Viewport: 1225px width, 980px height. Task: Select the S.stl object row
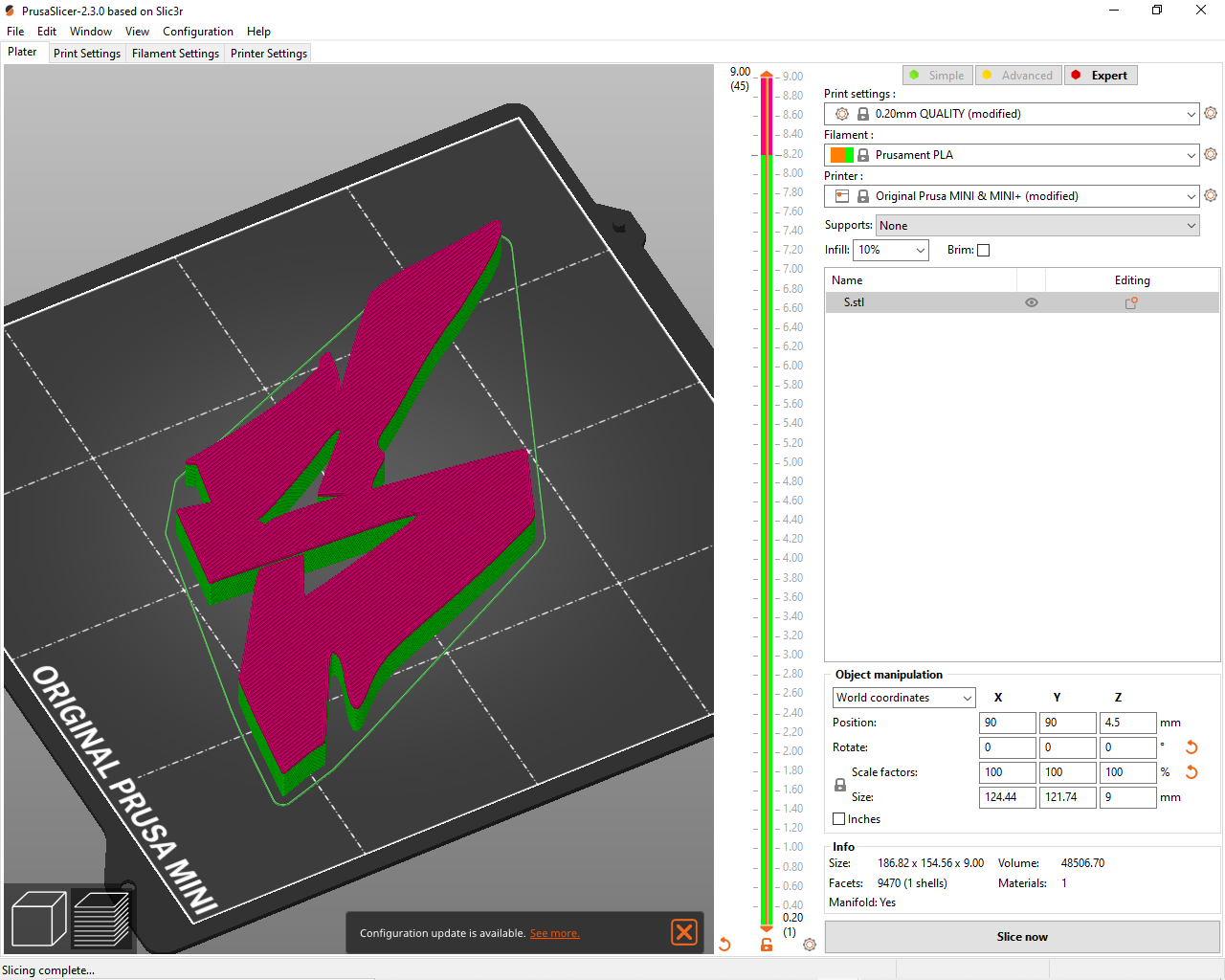tap(1022, 302)
